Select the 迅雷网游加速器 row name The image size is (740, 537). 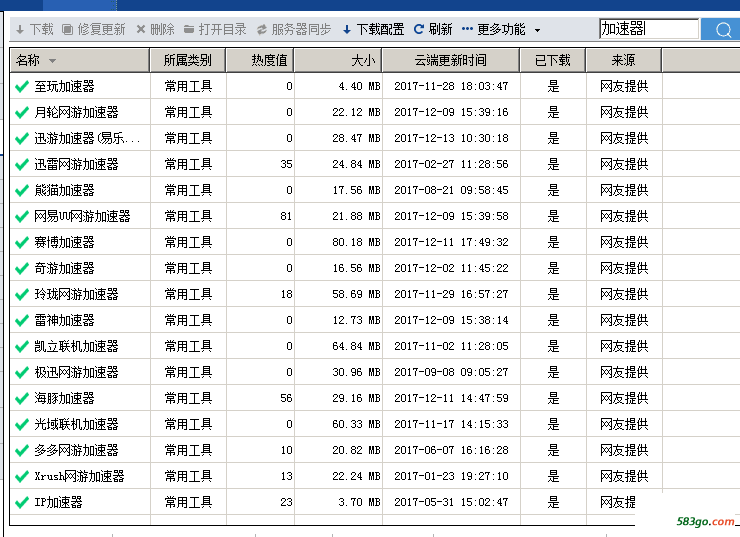[x=76, y=164]
